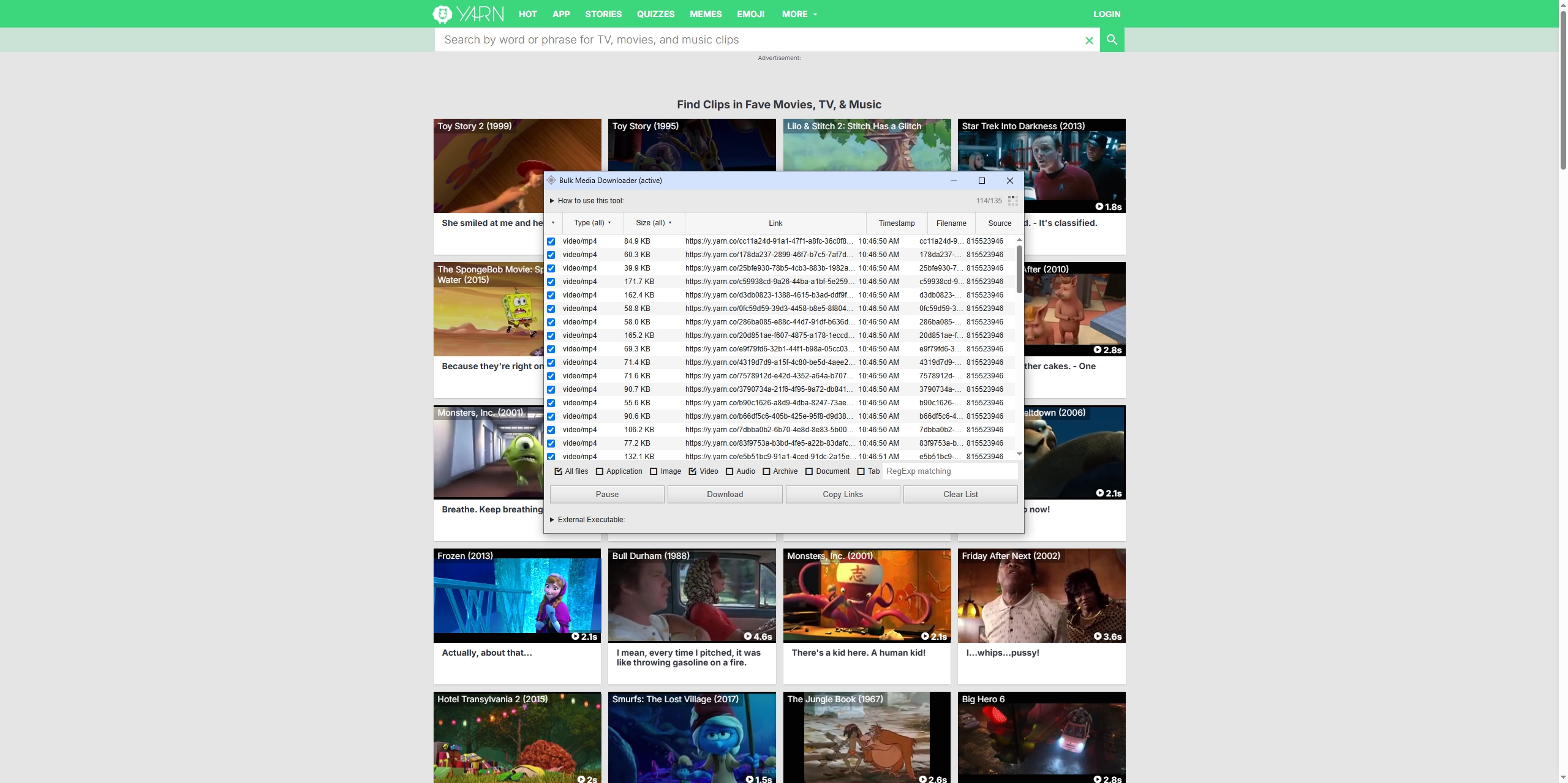Click the 39.9 KB size cell
The height and width of the screenshot is (783, 1568).
tap(637, 268)
